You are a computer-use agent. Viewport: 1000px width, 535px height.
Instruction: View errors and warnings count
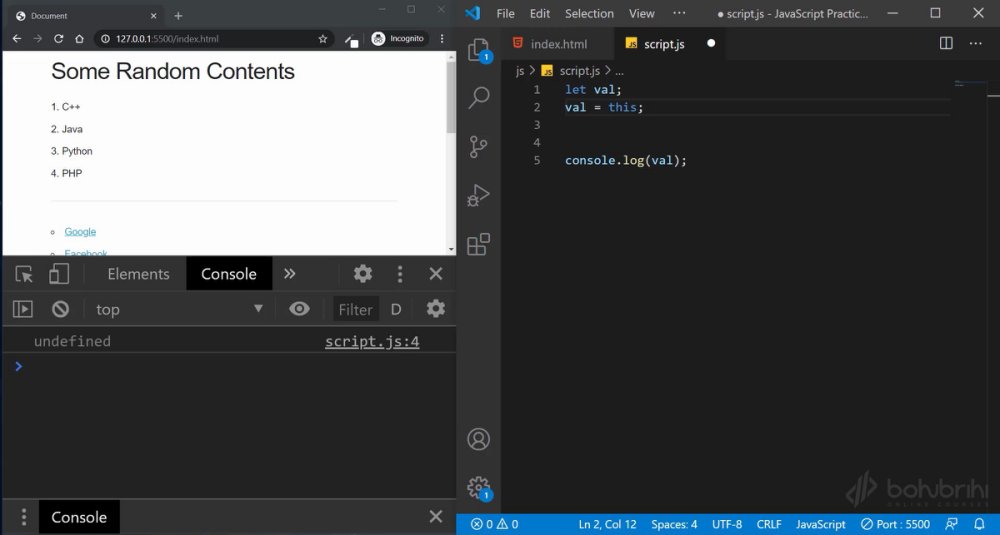pyautogui.click(x=494, y=524)
